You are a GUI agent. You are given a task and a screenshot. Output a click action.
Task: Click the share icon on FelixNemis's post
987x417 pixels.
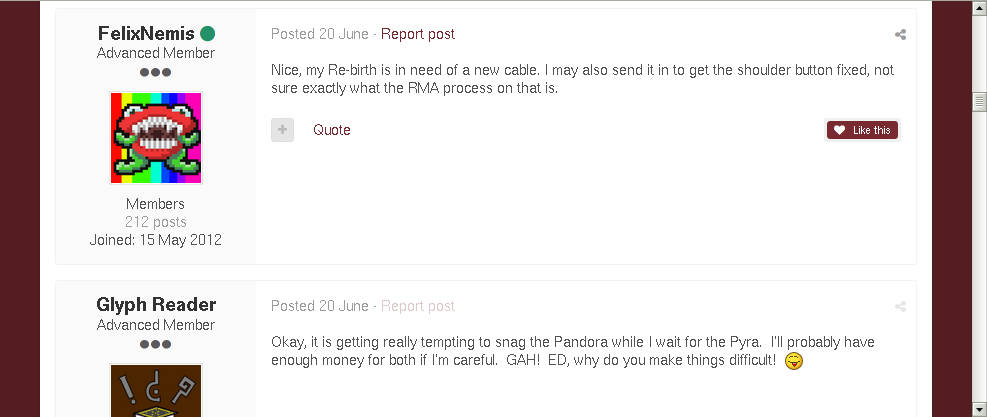click(x=900, y=35)
